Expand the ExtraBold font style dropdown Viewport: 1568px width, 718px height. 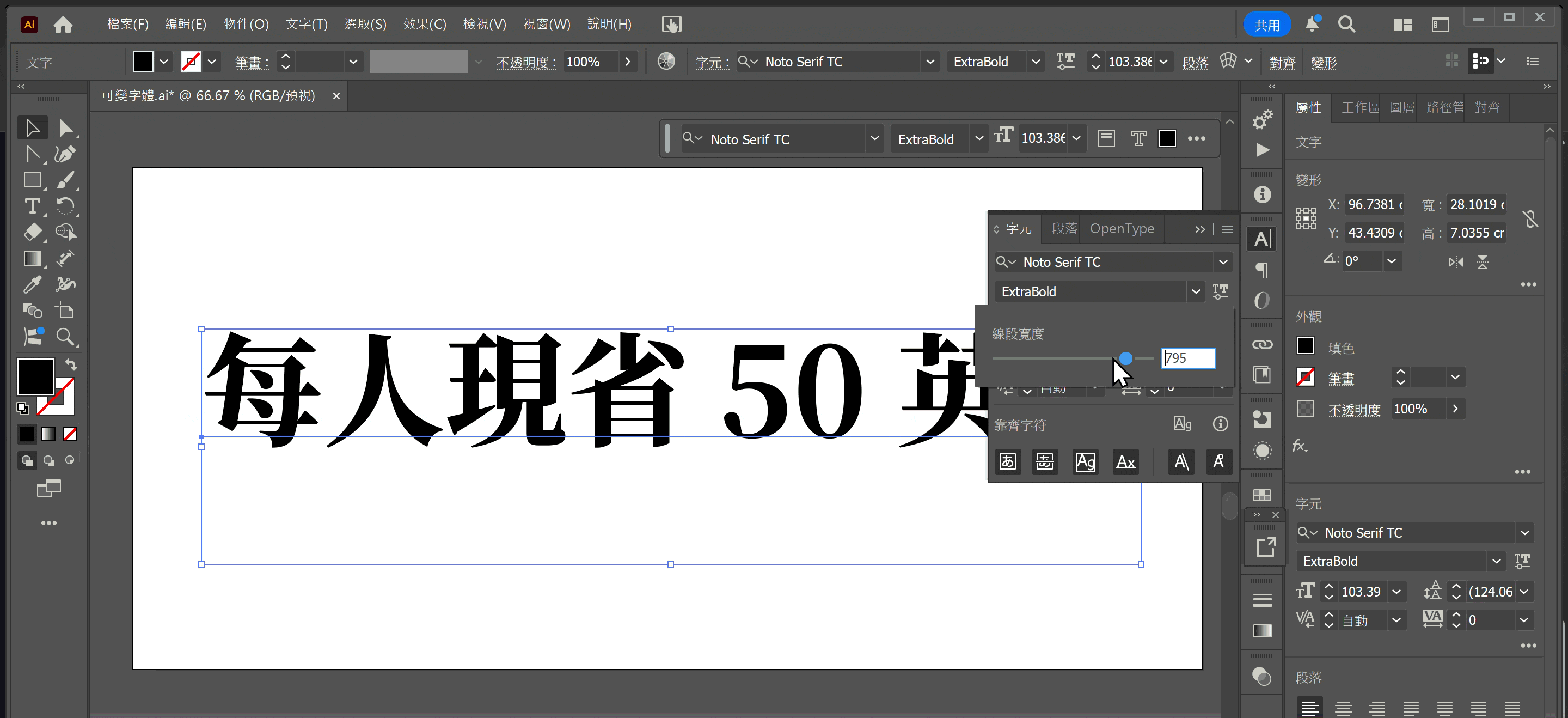pyautogui.click(x=1196, y=291)
